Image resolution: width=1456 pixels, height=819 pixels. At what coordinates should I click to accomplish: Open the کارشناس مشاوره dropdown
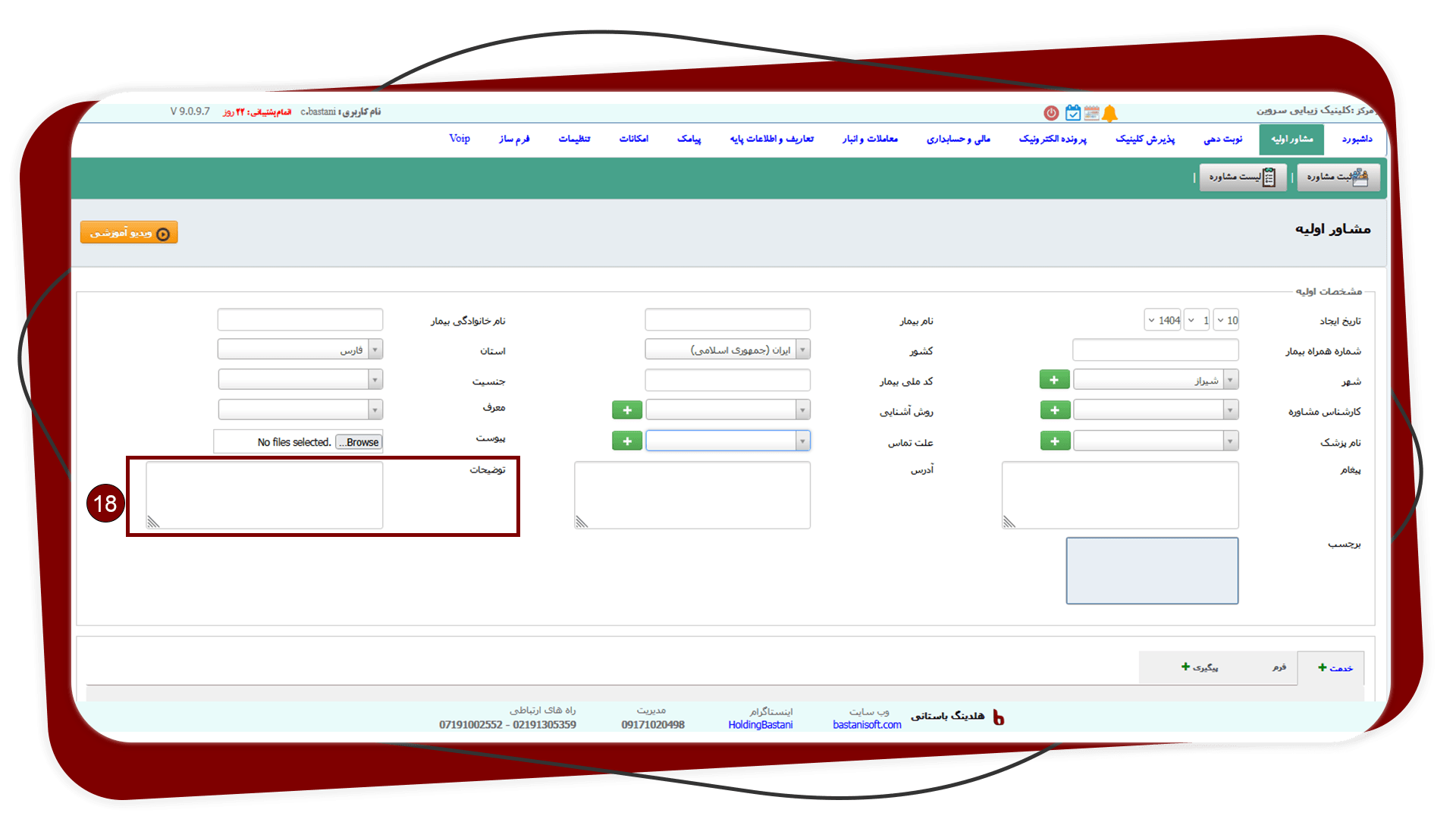[x=1156, y=410]
